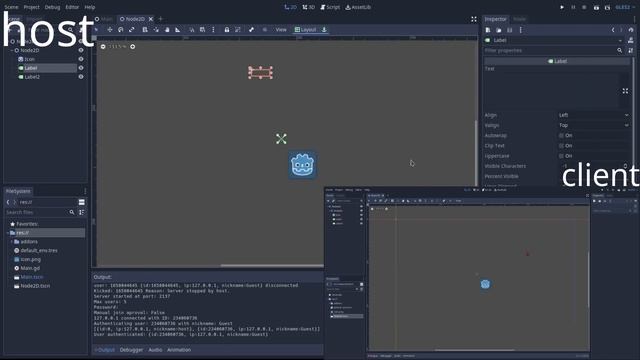Open the Editor menu

click(x=72, y=7)
